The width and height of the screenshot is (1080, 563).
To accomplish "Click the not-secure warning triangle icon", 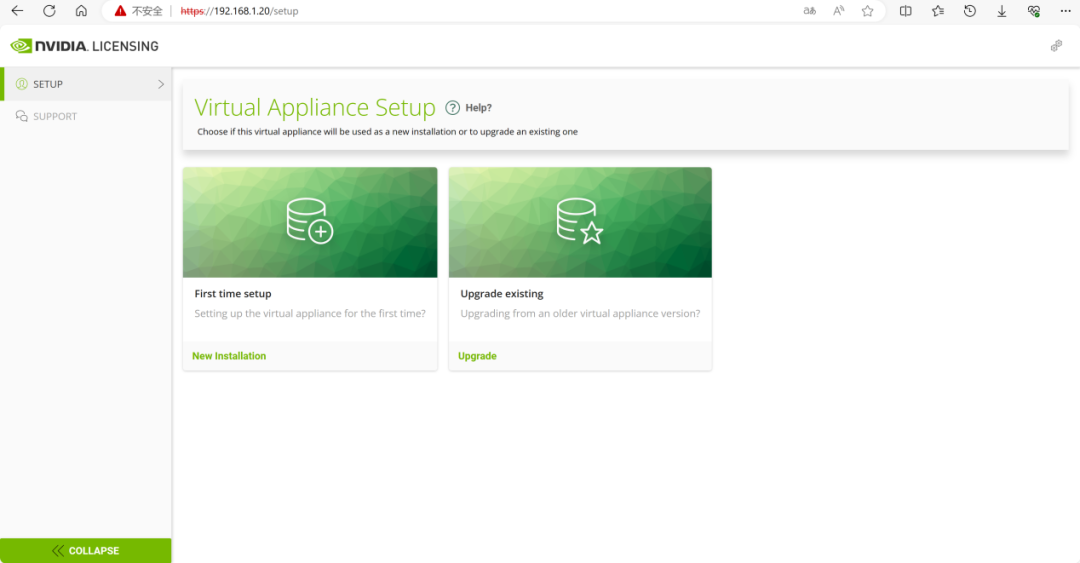I will click(x=121, y=11).
